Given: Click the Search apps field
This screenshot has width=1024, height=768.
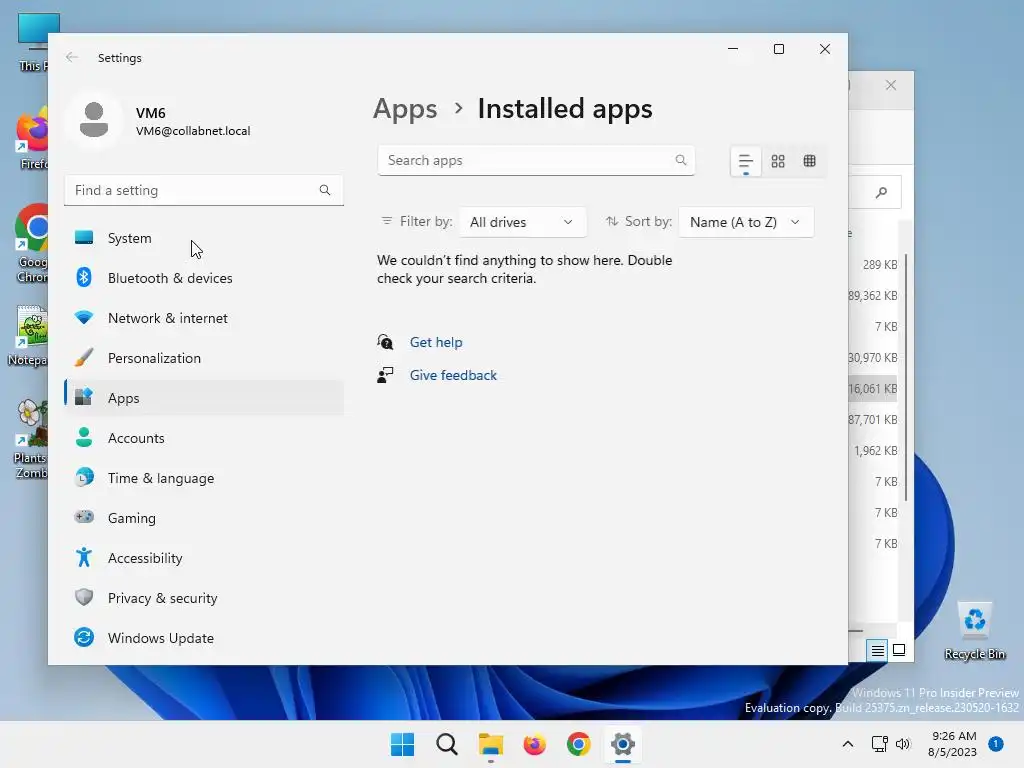Looking at the screenshot, I should click(536, 160).
